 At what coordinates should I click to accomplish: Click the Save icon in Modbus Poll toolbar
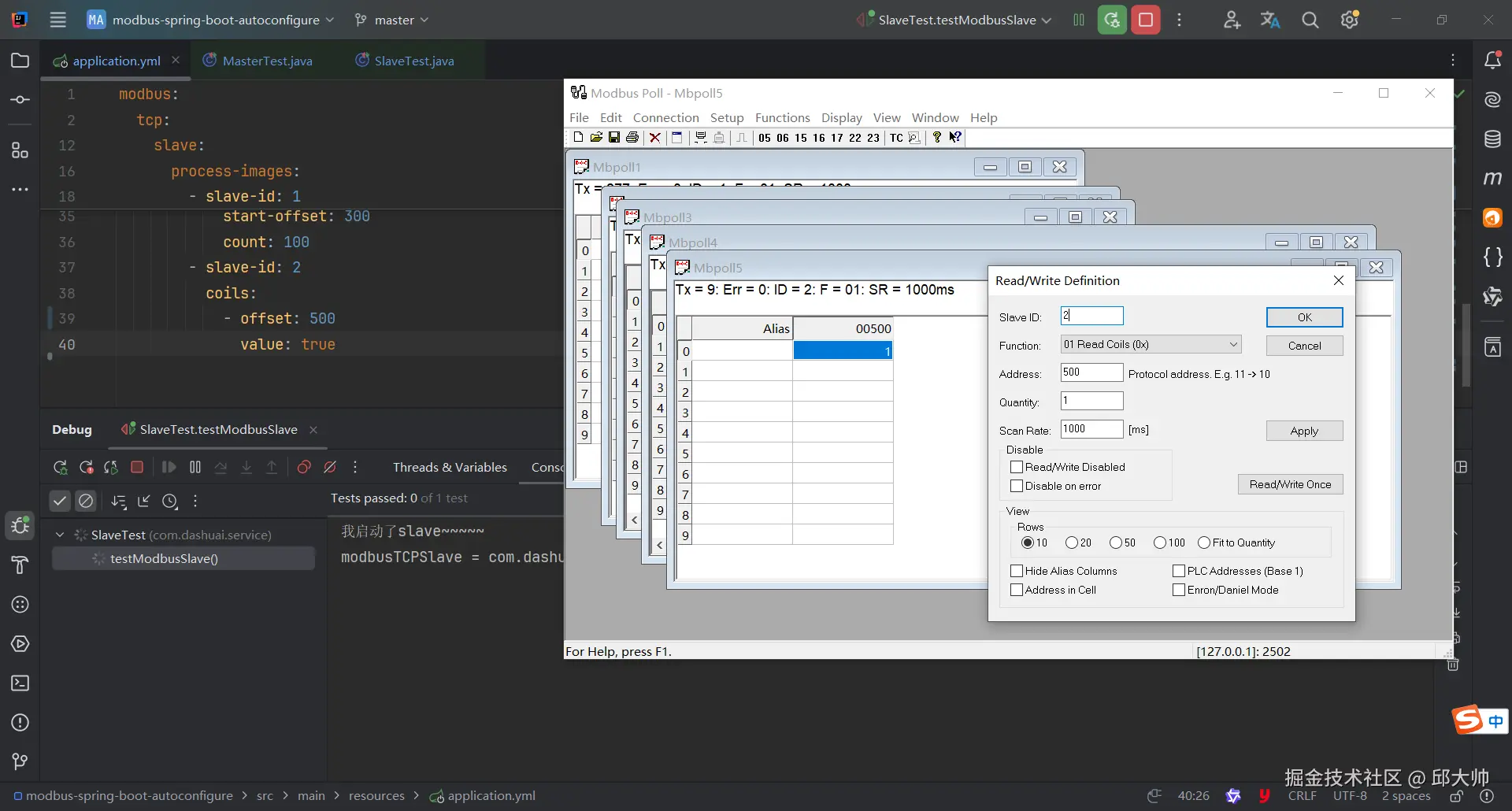(614, 138)
